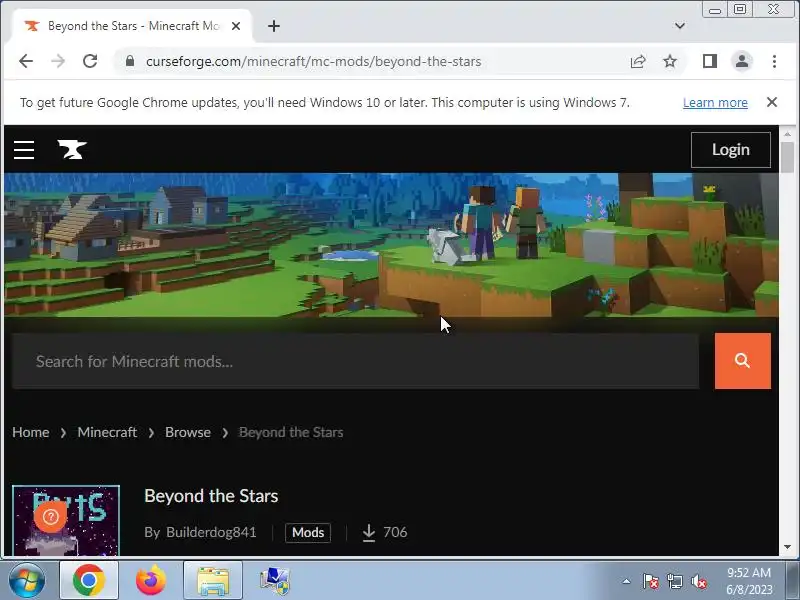Open the clock showing 9:52 AM
Viewport: 800px width, 600px height.
click(749, 581)
